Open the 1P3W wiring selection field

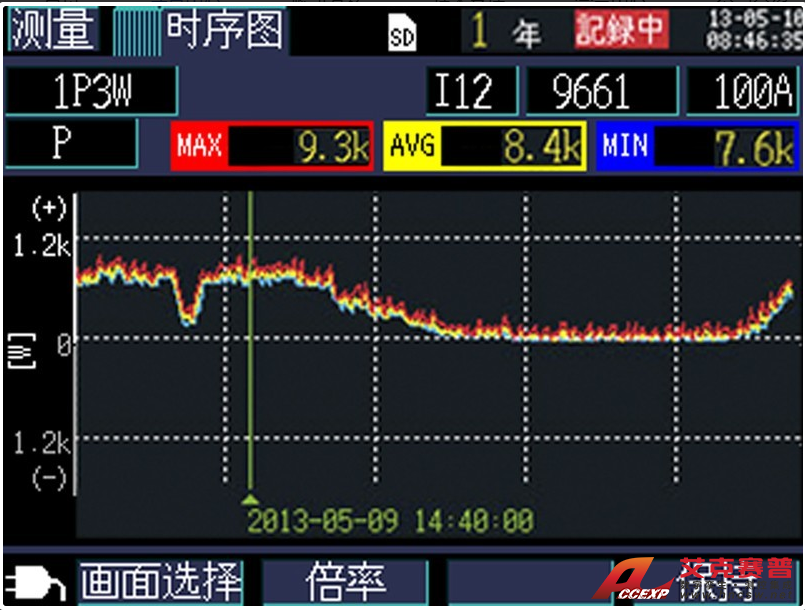90,92
